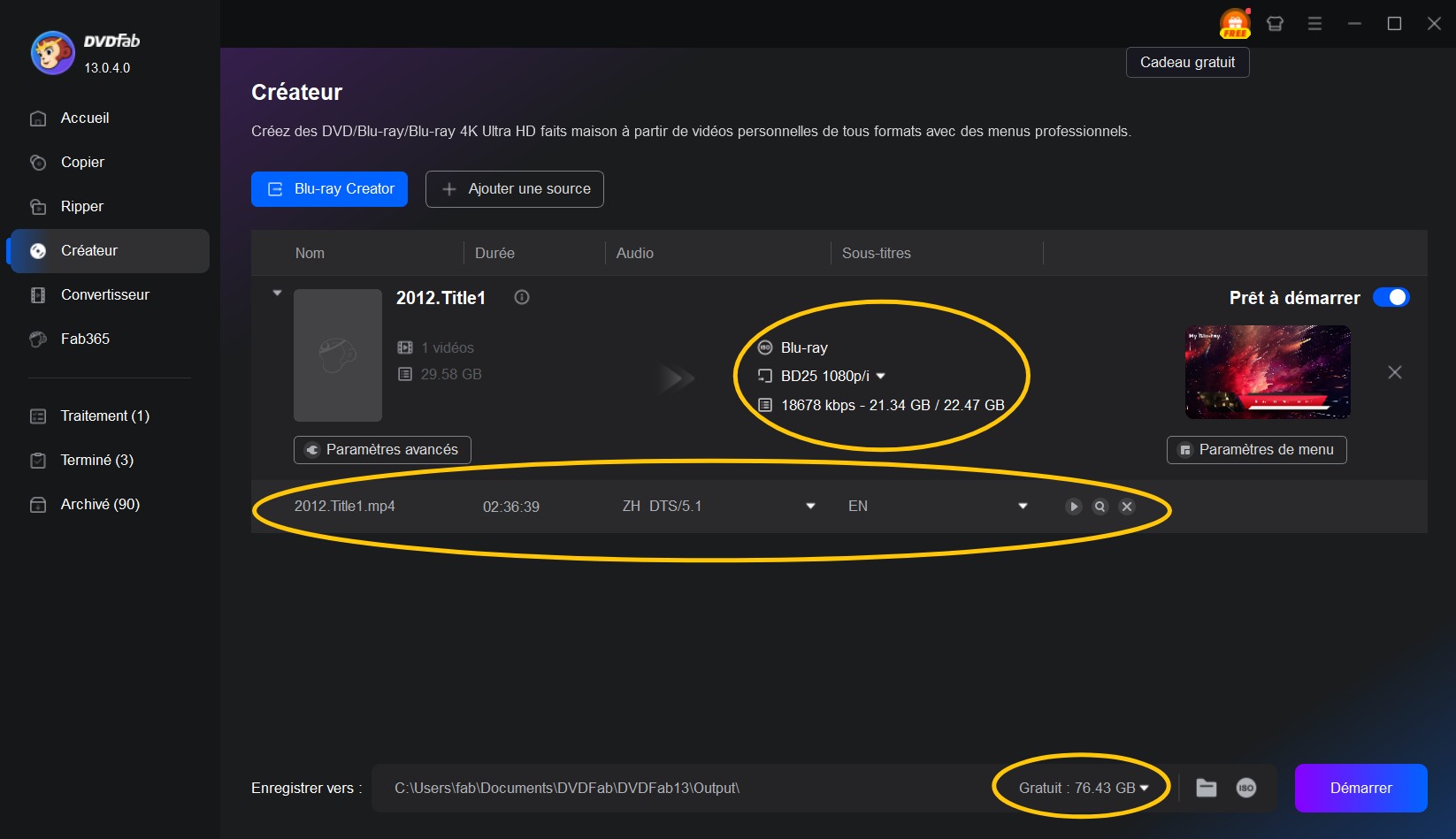Click the info icon next to 2012.Title1

(521, 298)
